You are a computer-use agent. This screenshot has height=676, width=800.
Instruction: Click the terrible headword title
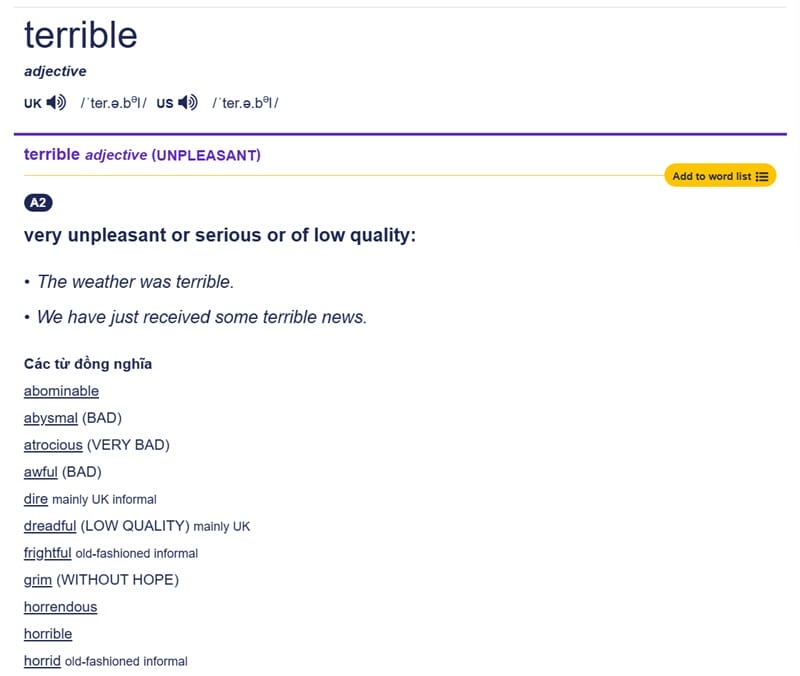[x=80, y=36]
